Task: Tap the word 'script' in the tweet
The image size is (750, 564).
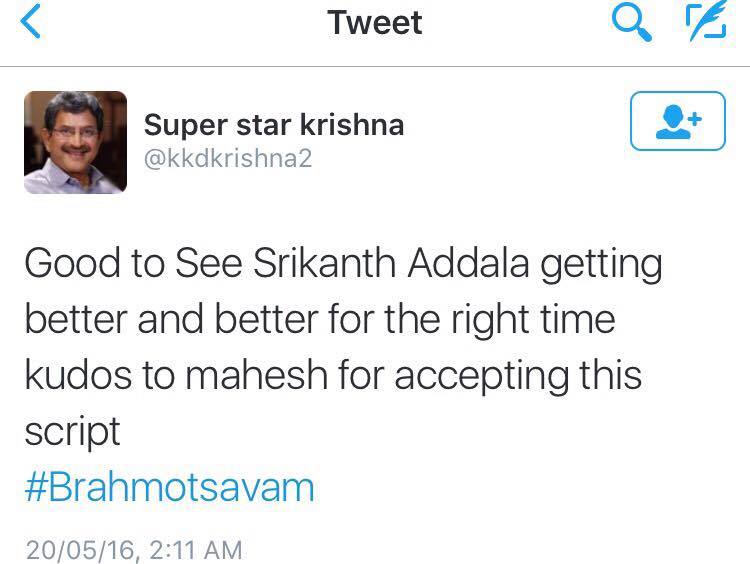Action: (x=72, y=432)
